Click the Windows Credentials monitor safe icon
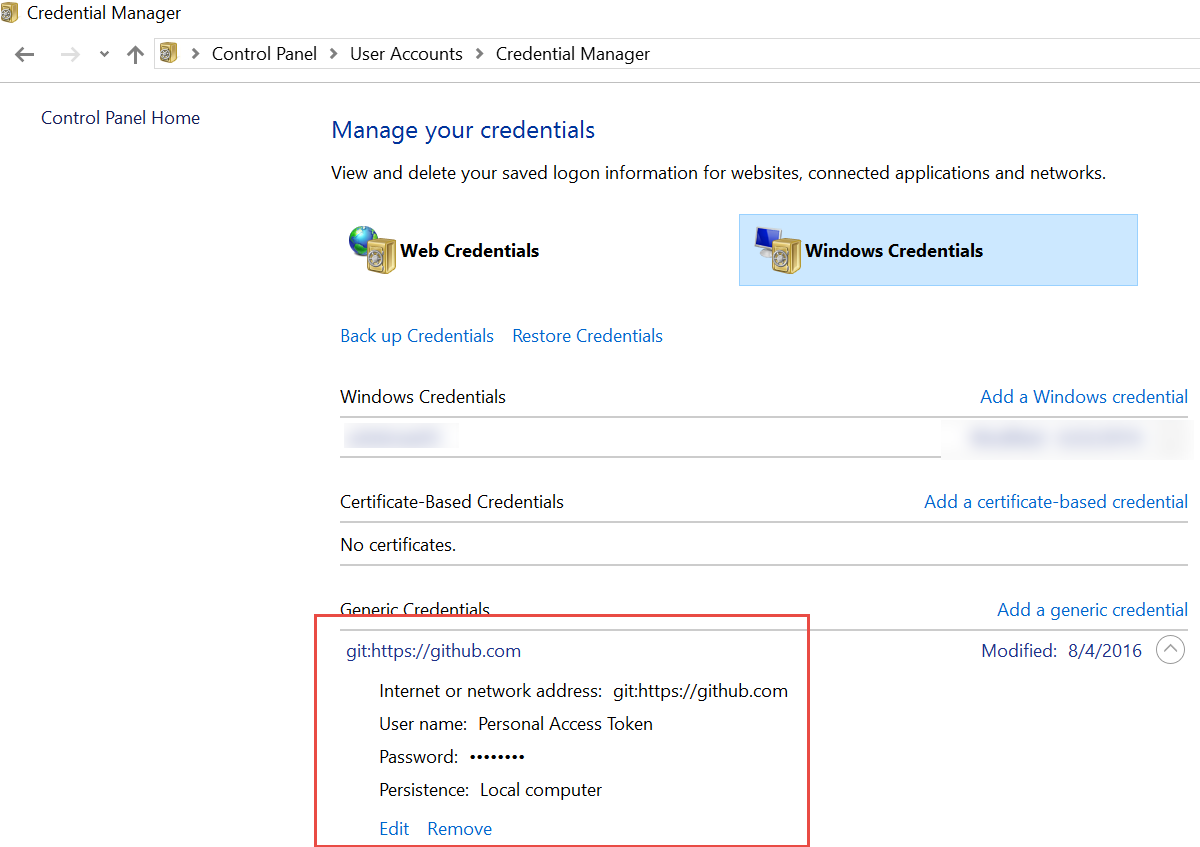The image size is (1200, 847). (778, 250)
